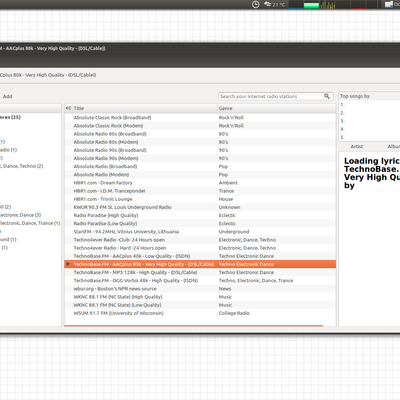Image resolution: width=400 pixels, height=400 pixels.
Task: Select Absolute Radio 80s (Modem) station
Action: (200, 142)
